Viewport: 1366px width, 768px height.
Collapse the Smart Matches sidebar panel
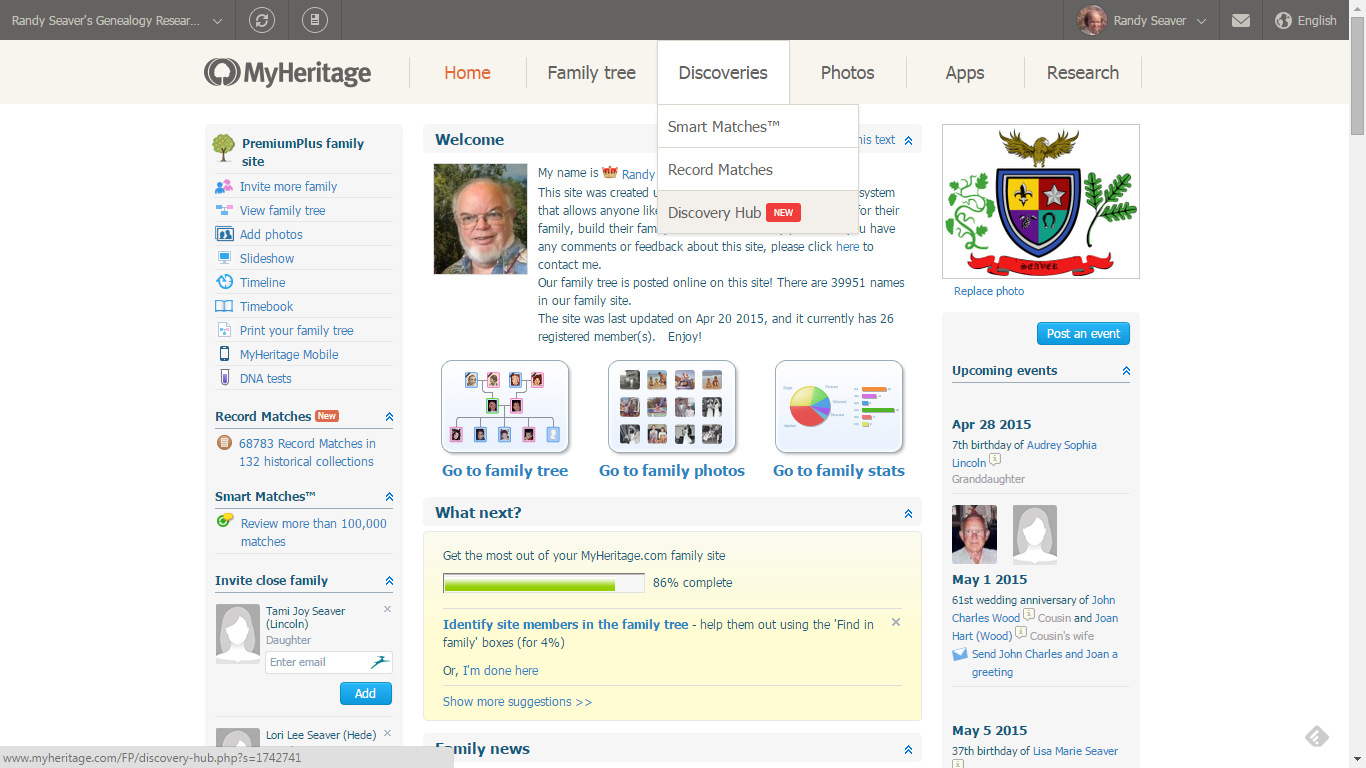pyautogui.click(x=389, y=497)
